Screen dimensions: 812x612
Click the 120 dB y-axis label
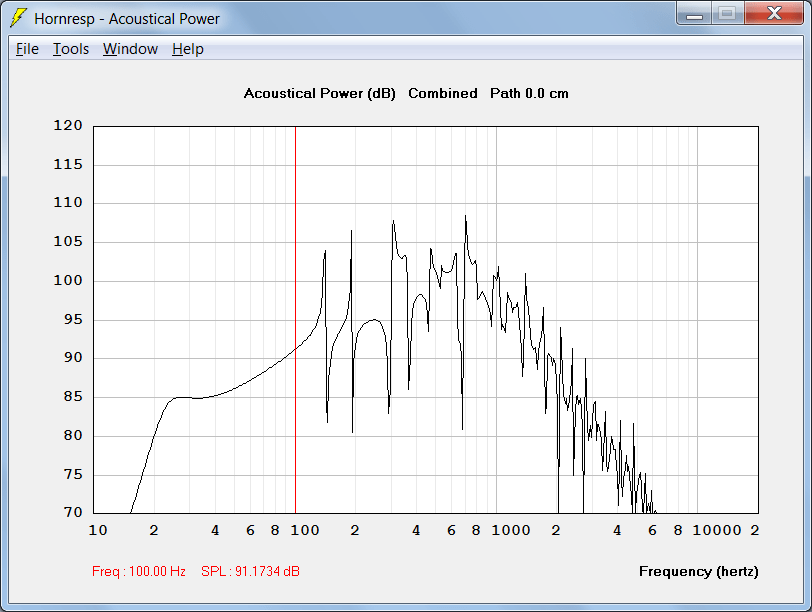point(68,125)
